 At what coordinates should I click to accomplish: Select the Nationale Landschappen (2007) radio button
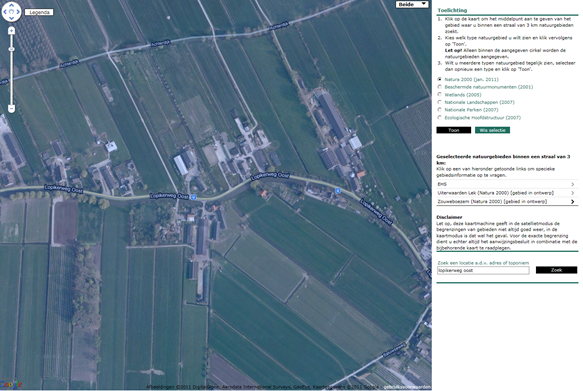pyautogui.click(x=439, y=102)
